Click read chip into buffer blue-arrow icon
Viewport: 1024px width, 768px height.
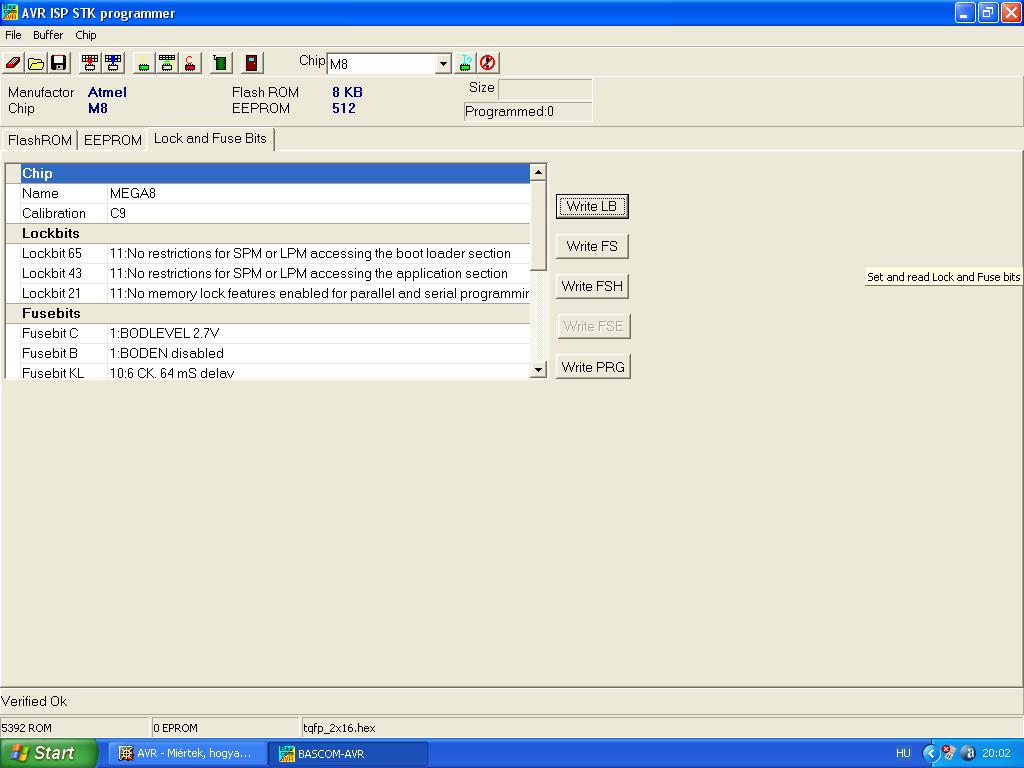(x=113, y=63)
